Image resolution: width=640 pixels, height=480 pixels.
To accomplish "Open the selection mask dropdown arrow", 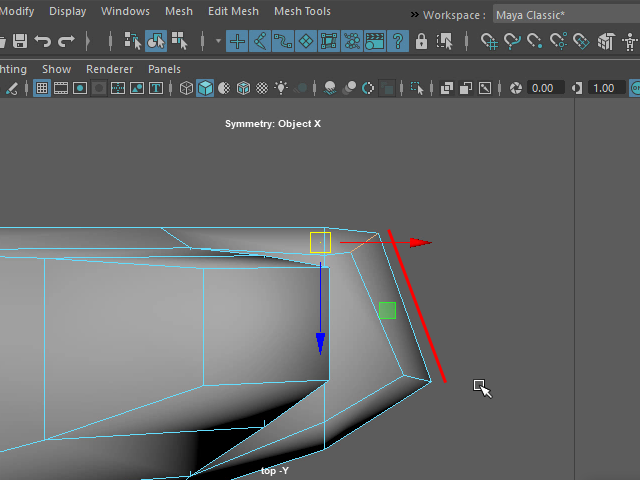I will tap(218, 41).
